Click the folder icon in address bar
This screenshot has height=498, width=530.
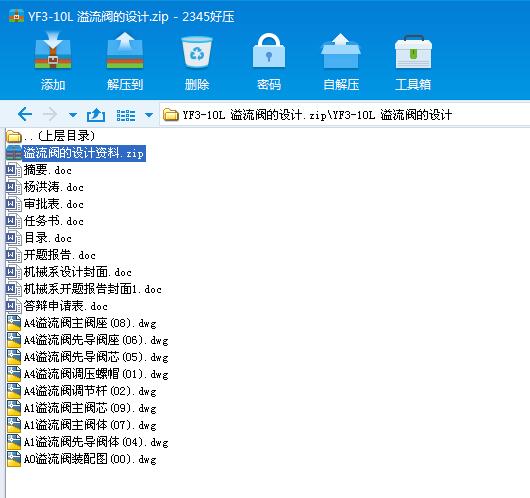[x=171, y=115]
